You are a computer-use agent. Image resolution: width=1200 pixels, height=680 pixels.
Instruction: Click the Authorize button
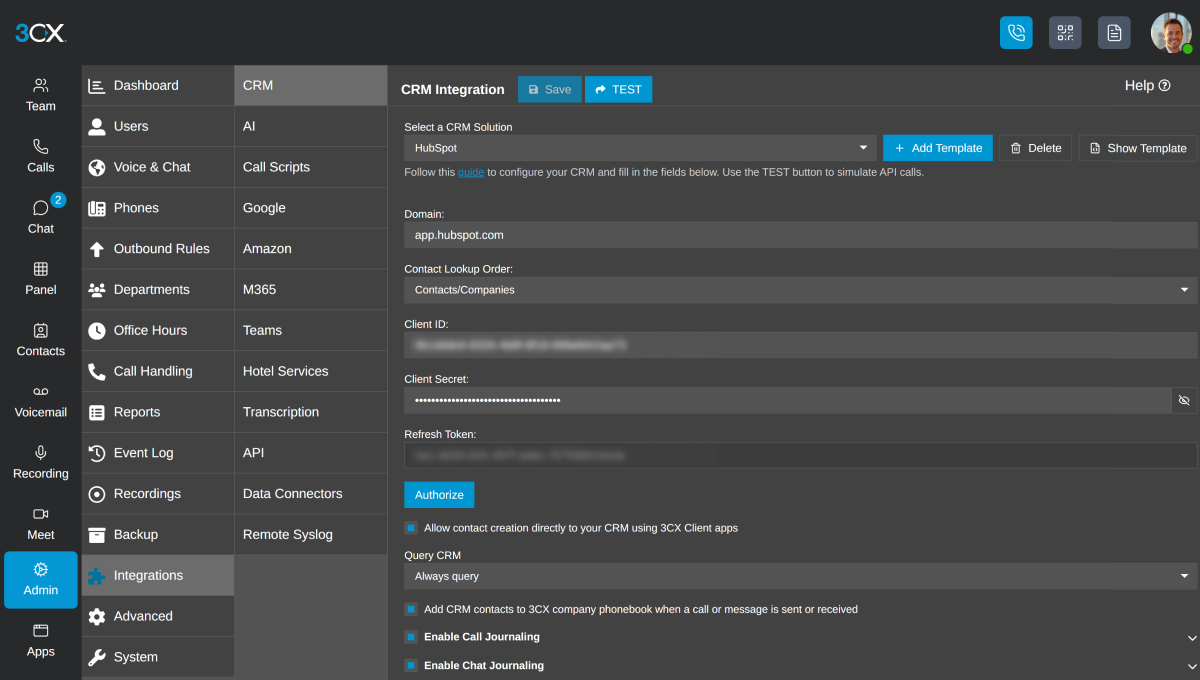pos(439,495)
